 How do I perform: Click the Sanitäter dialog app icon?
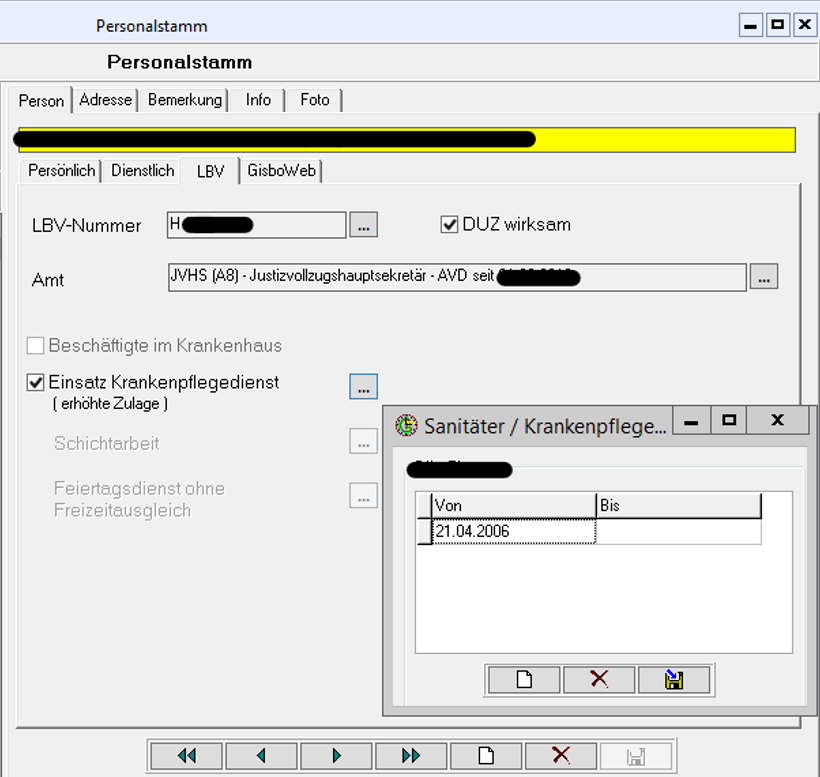pos(406,425)
